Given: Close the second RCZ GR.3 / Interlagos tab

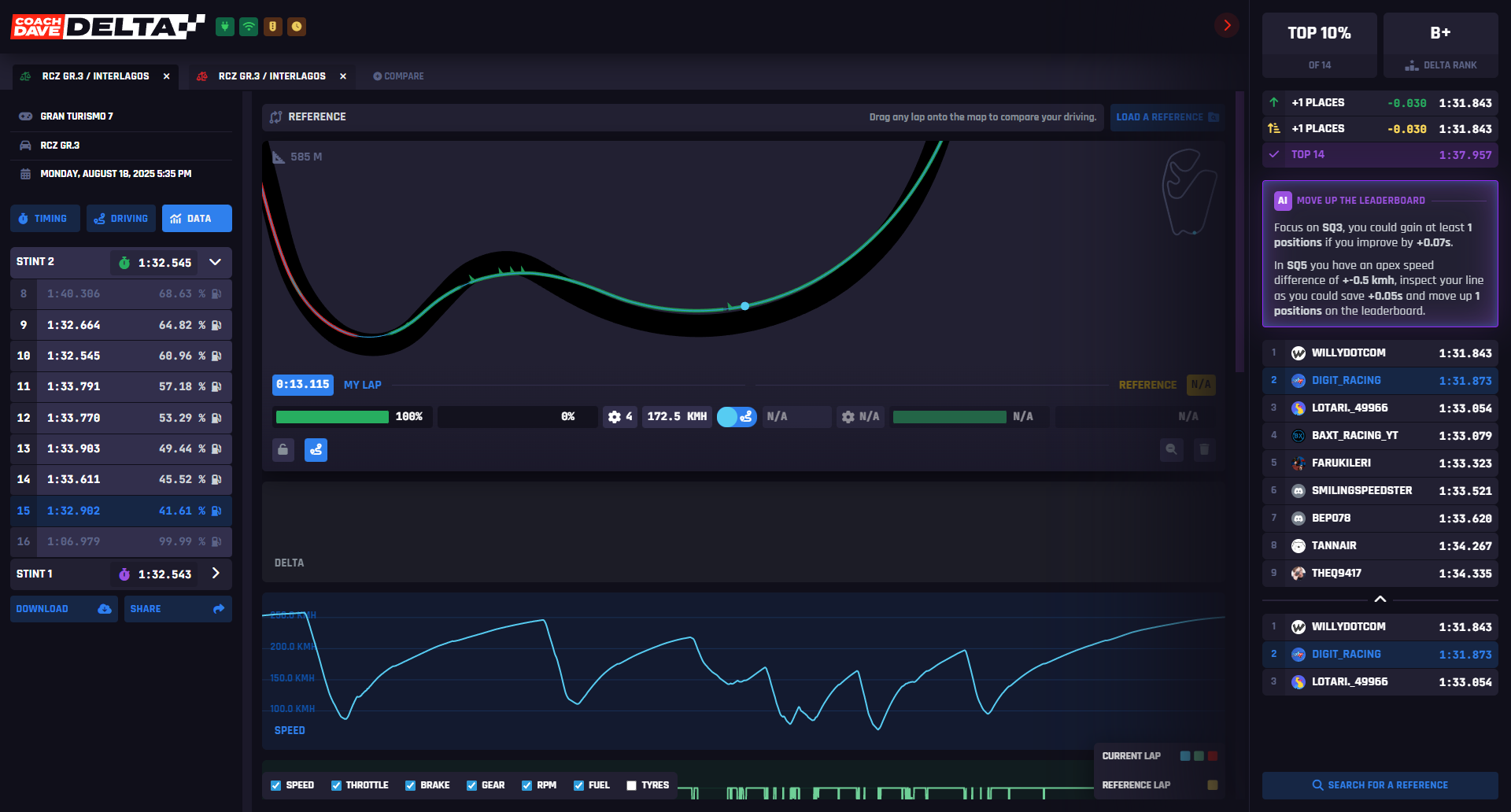Looking at the screenshot, I should coord(343,76).
